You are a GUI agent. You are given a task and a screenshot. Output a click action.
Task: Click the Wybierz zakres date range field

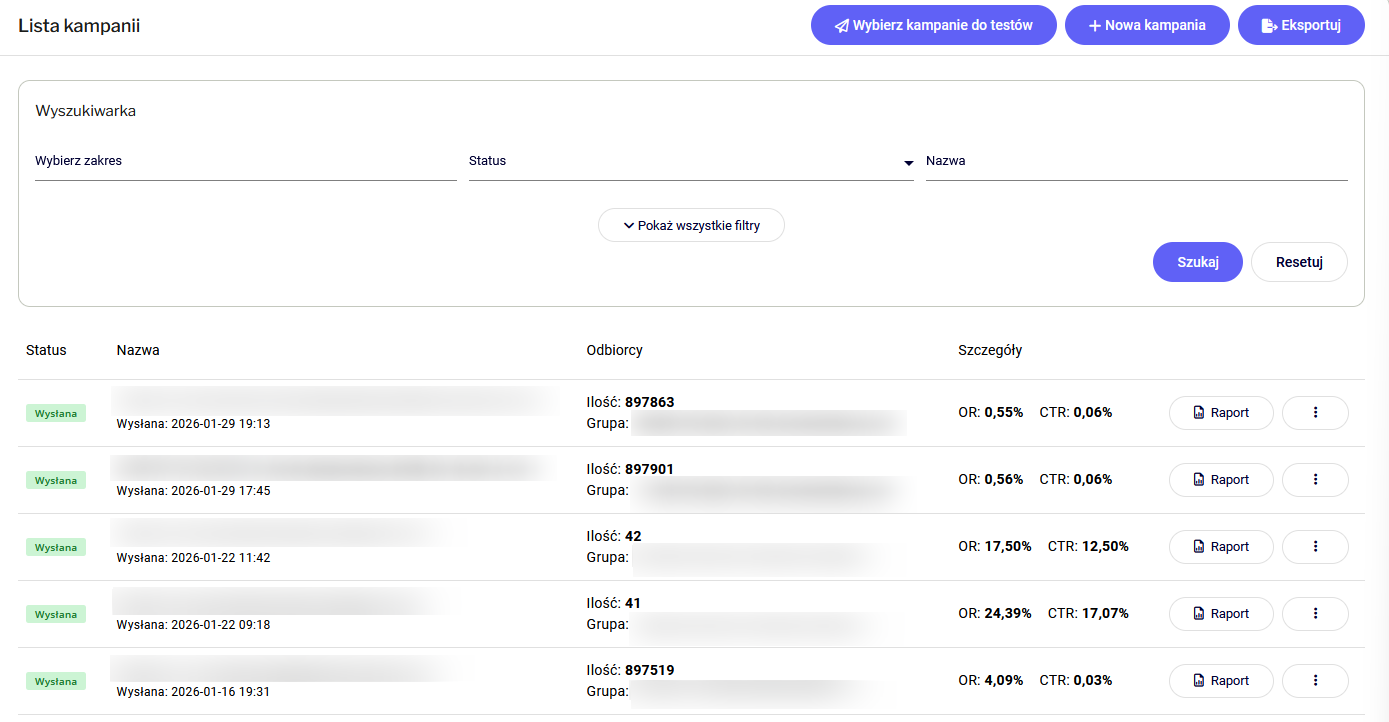(x=245, y=162)
